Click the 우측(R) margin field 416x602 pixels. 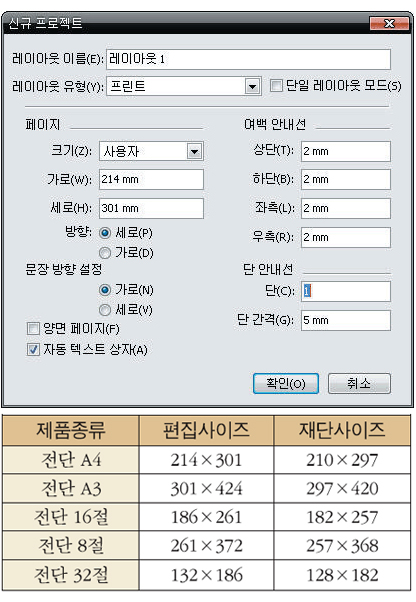coord(346,237)
